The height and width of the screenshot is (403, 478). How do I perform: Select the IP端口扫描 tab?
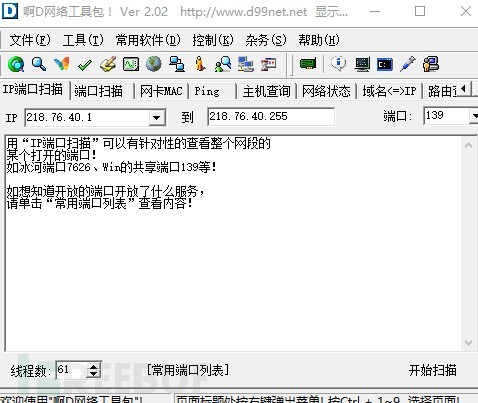pos(33,90)
